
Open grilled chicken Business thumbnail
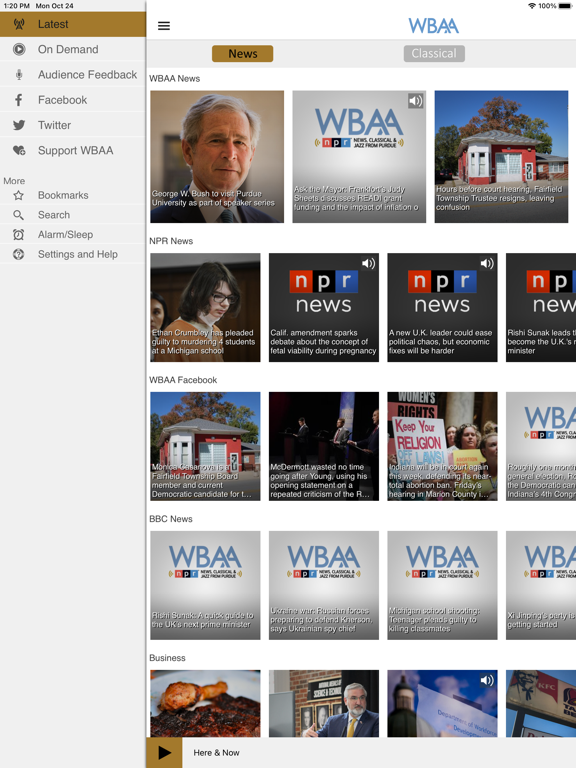point(205,703)
